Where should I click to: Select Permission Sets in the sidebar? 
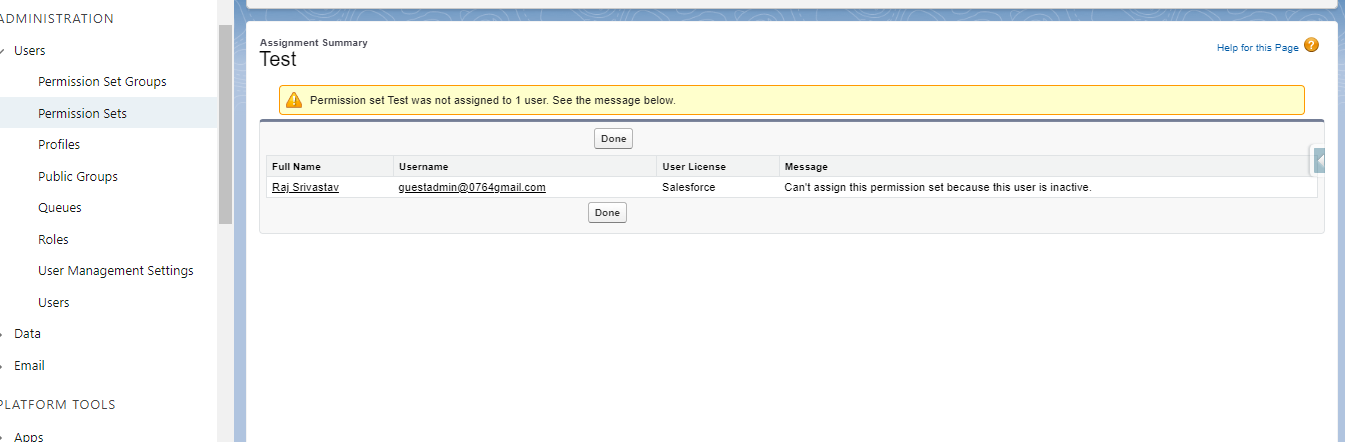coord(82,114)
